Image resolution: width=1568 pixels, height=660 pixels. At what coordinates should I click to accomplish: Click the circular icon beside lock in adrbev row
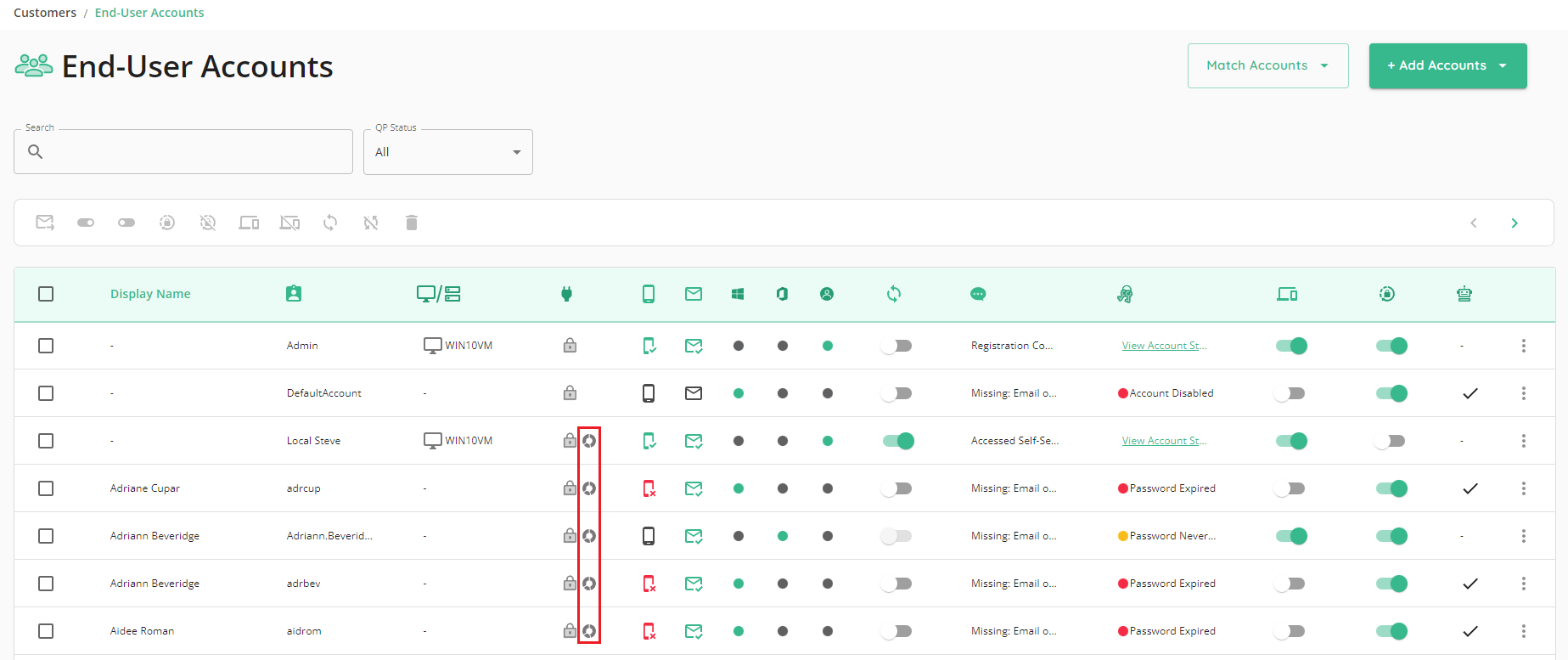(589, 584)
